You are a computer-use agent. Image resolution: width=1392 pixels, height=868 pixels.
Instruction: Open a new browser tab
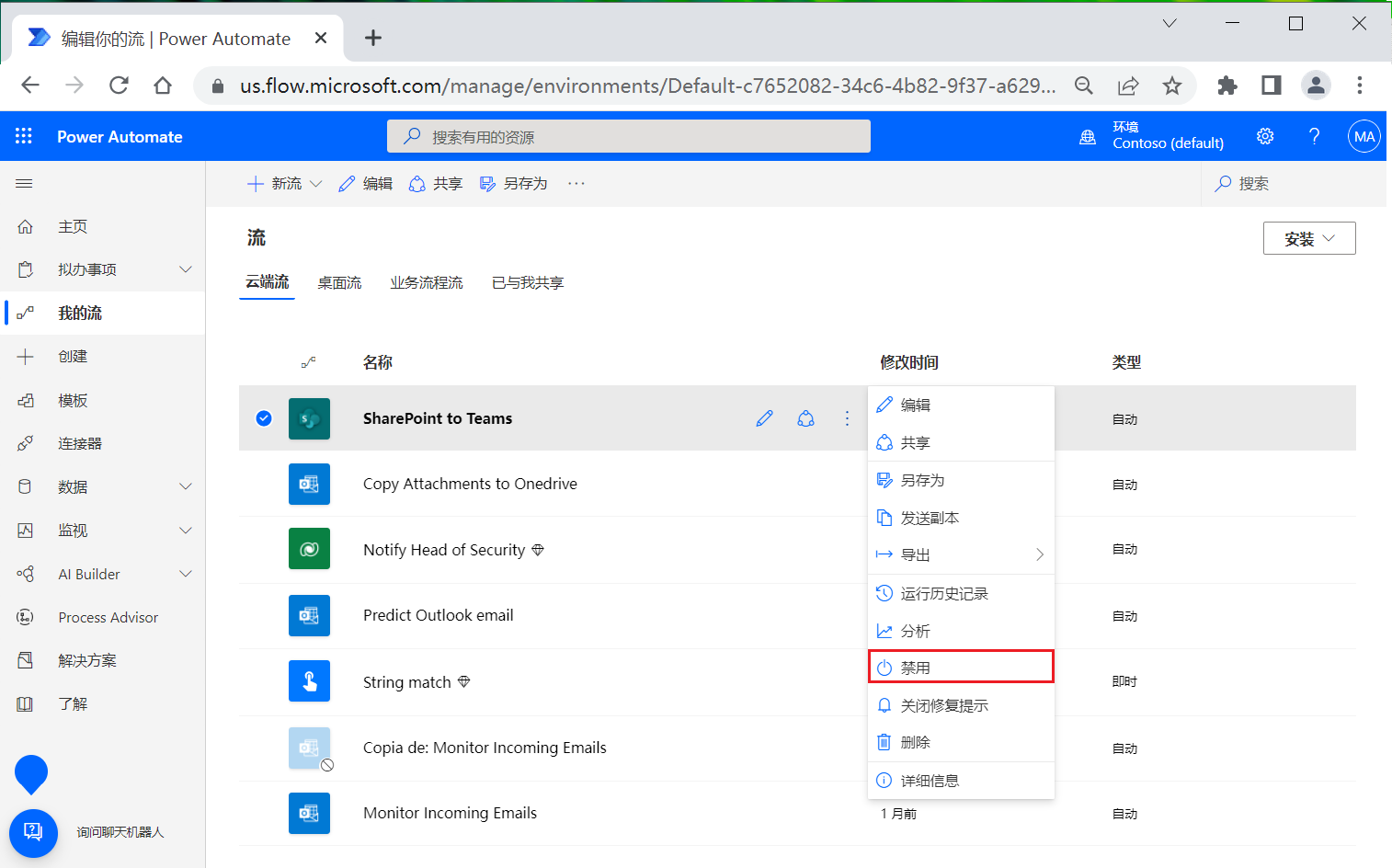click(x=372, y=38)
